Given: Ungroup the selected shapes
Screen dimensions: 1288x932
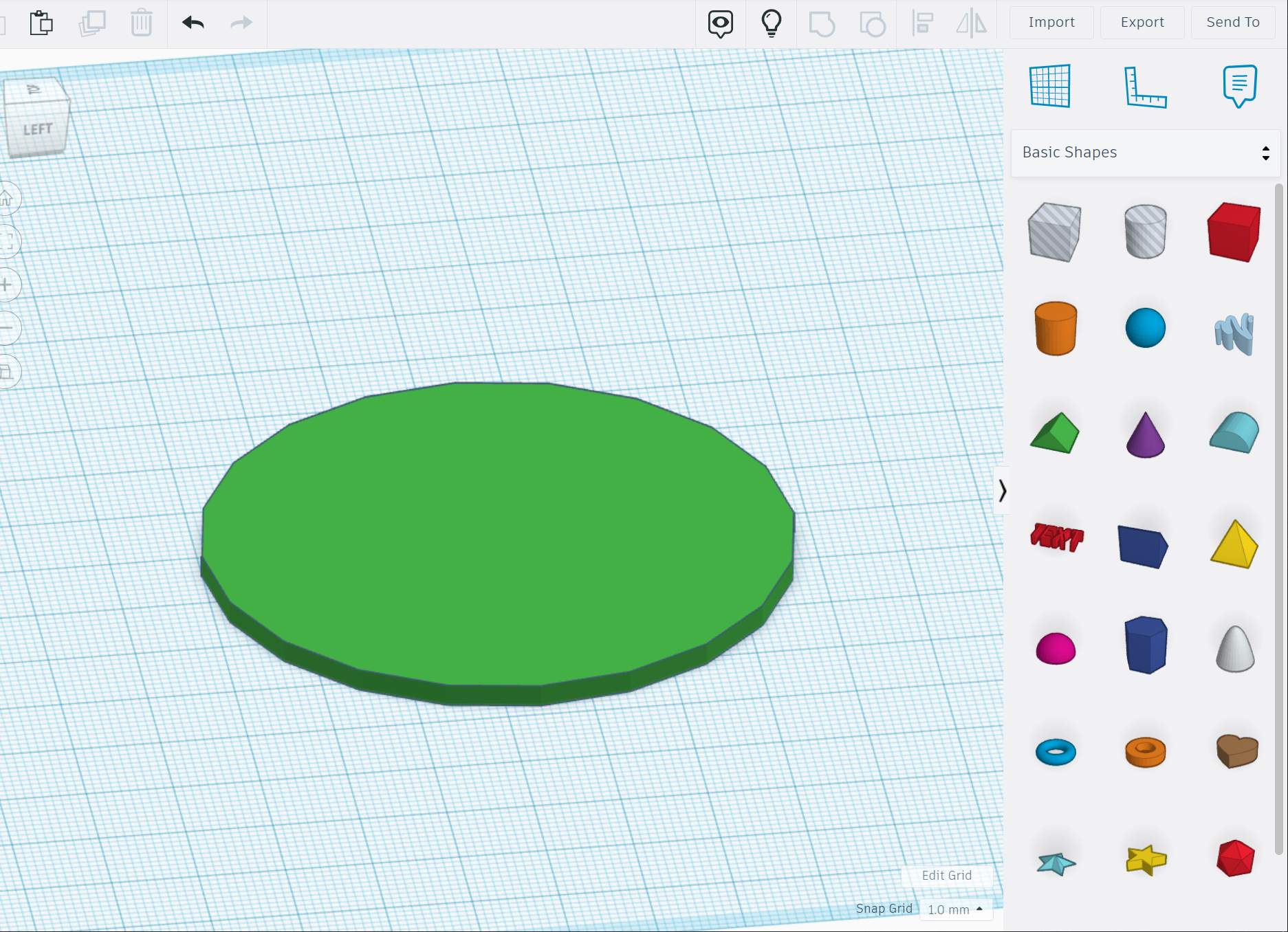Looking at the screenshot, I should [871, 23].
